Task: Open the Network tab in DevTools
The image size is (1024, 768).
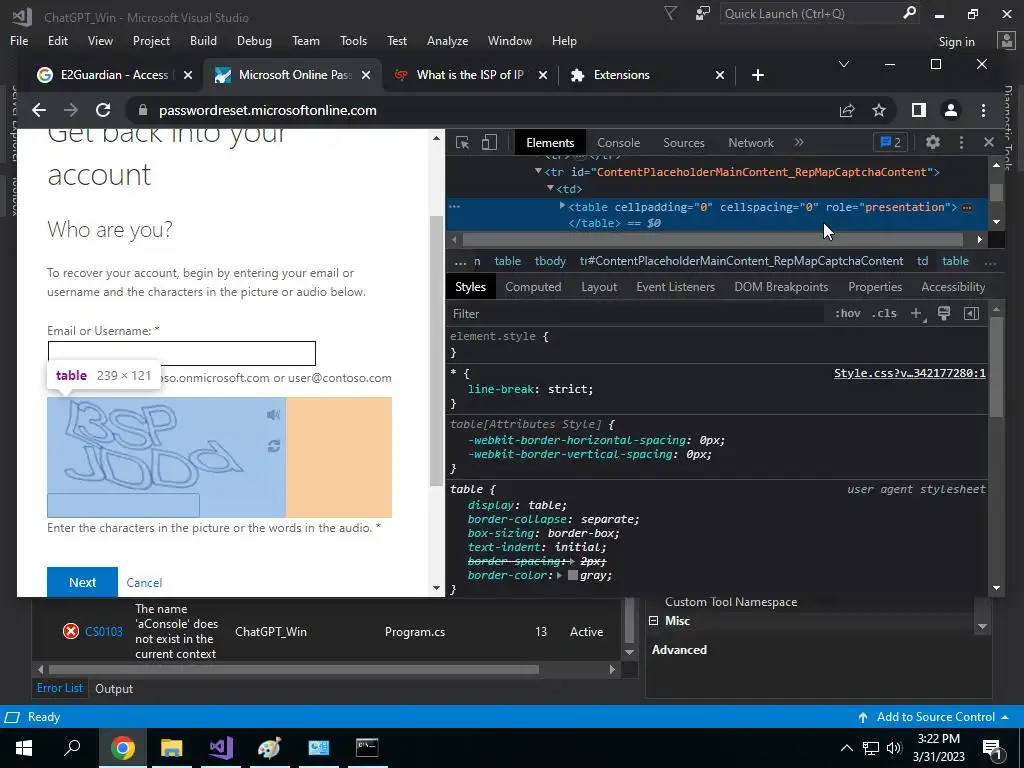Action: click(751, 142)
